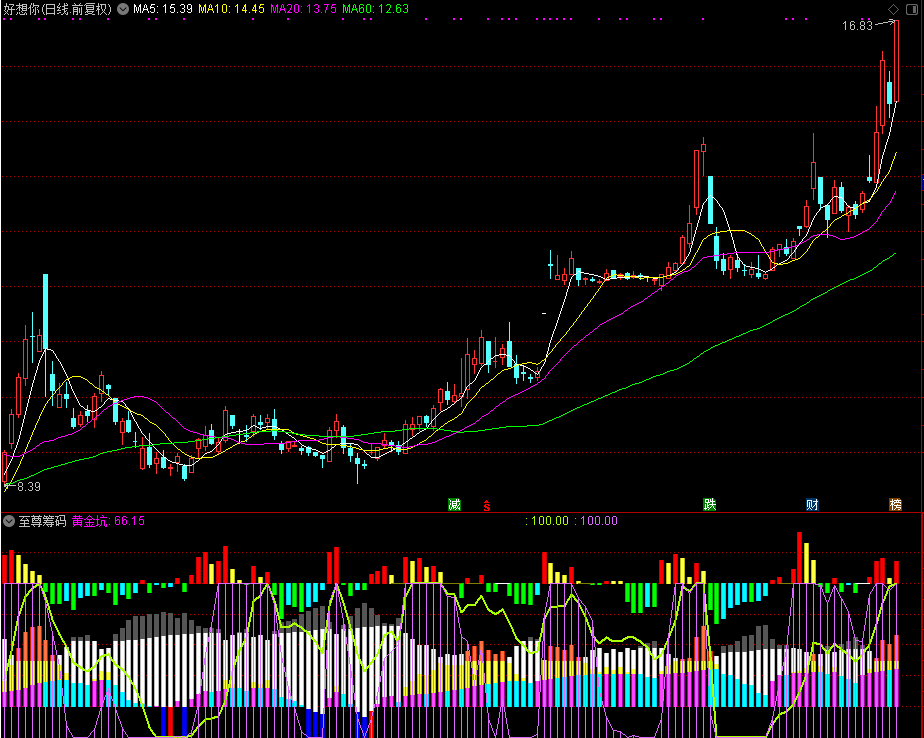Select the MA5: 15.39 indicator label
Screen dimensions: 924x738
point(163,9)
